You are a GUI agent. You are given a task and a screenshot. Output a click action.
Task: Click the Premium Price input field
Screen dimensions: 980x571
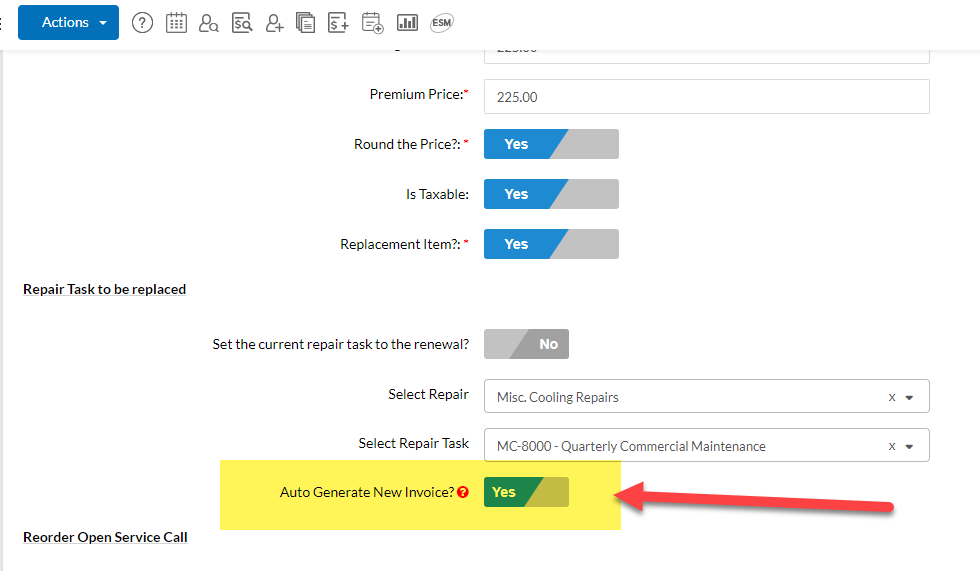point(706,97)
